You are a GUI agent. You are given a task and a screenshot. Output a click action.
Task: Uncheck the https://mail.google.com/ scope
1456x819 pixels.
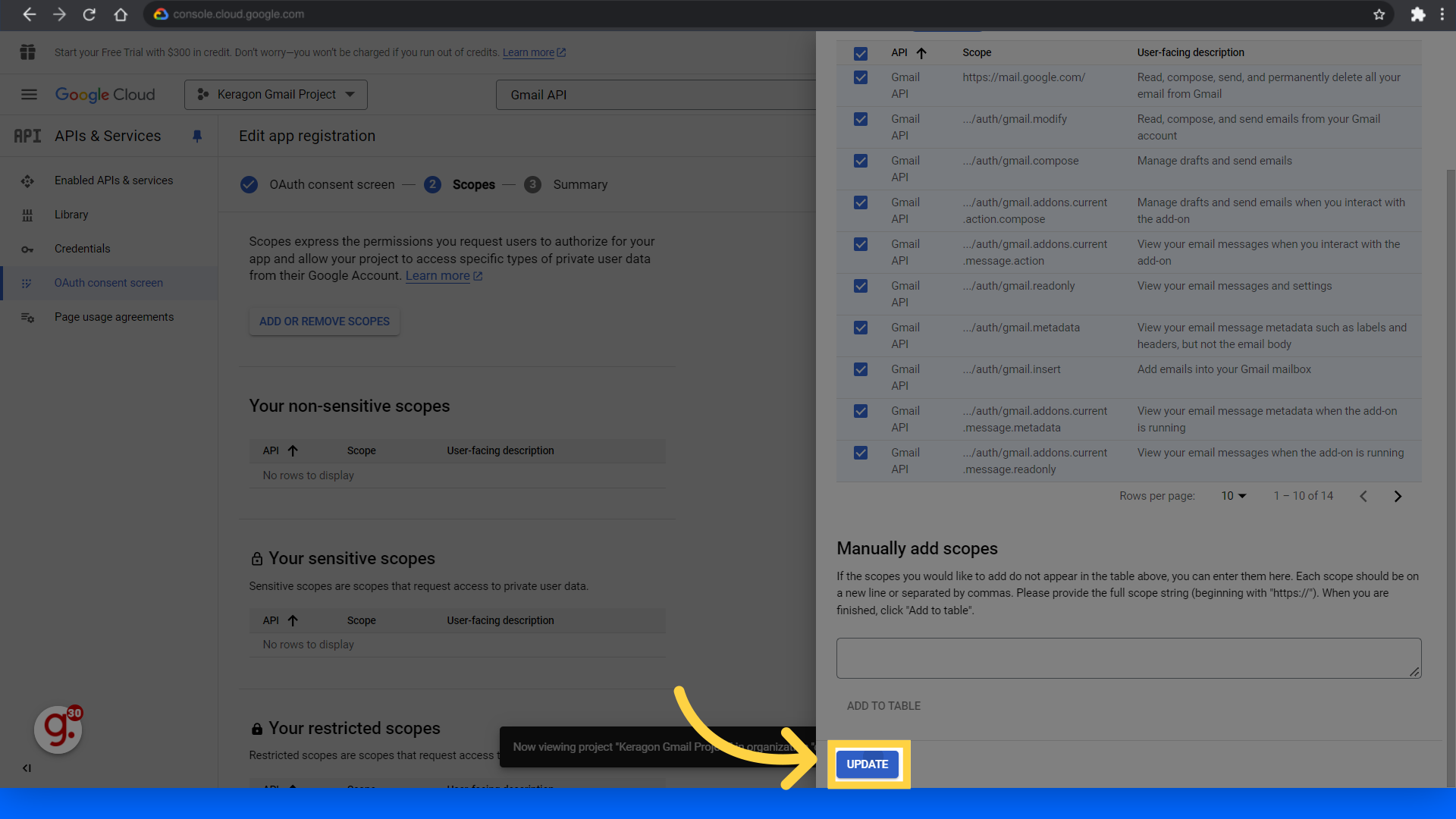click(x=861, y=77)
